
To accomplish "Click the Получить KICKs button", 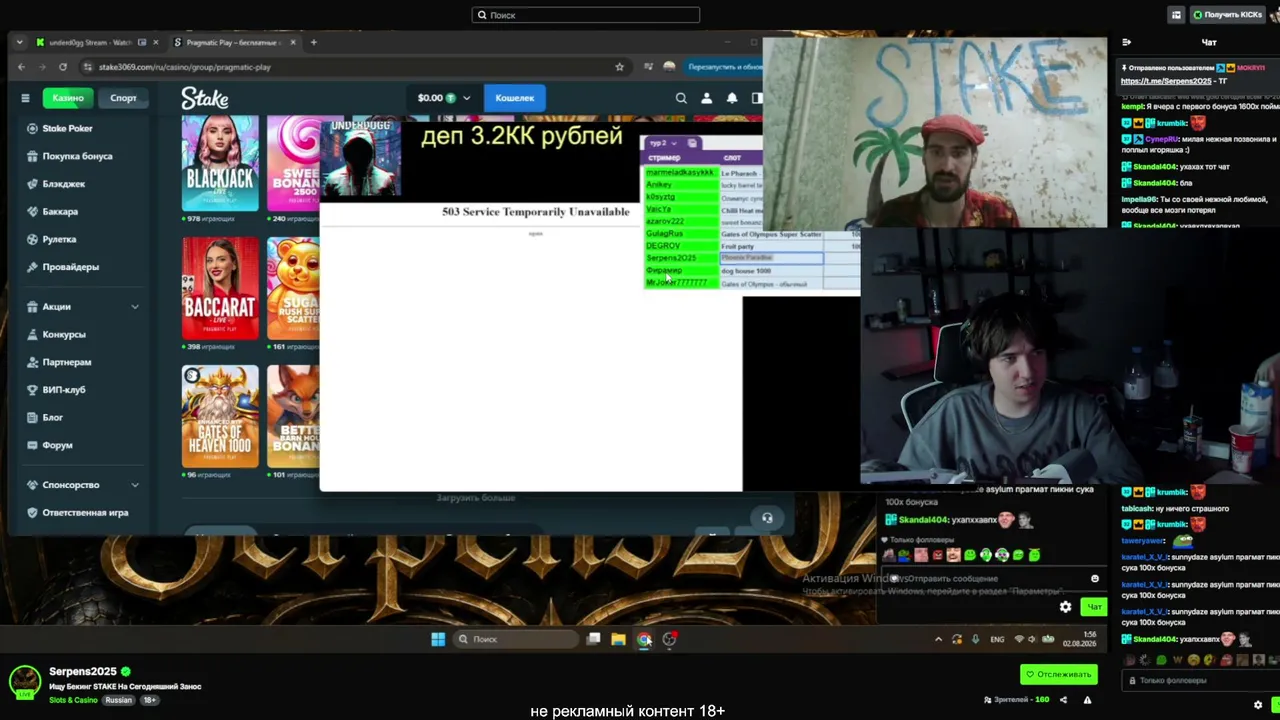I will [x=1227, y=15].
